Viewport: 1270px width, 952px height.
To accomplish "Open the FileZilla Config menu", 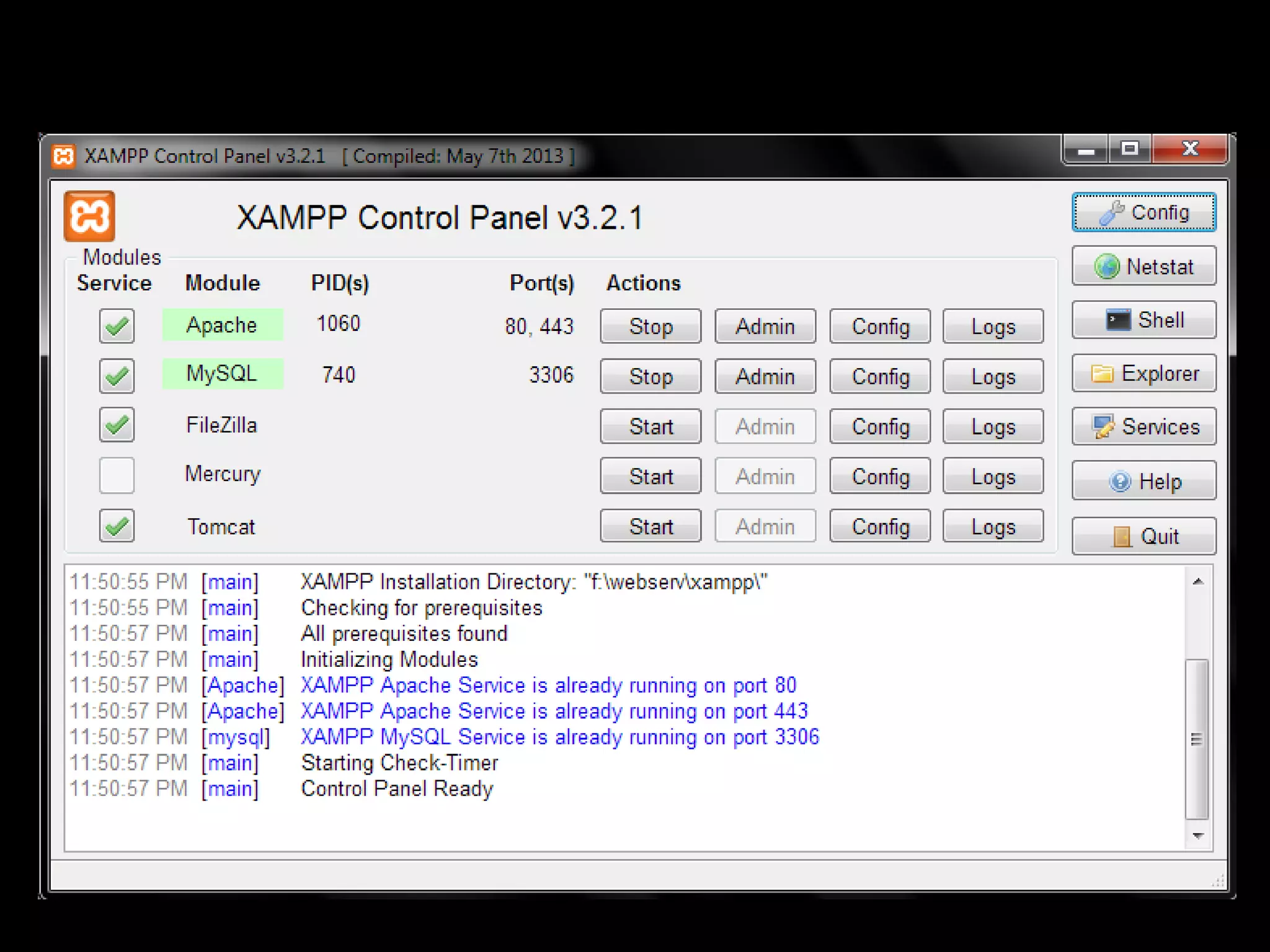I will click(x=880, y=426).
